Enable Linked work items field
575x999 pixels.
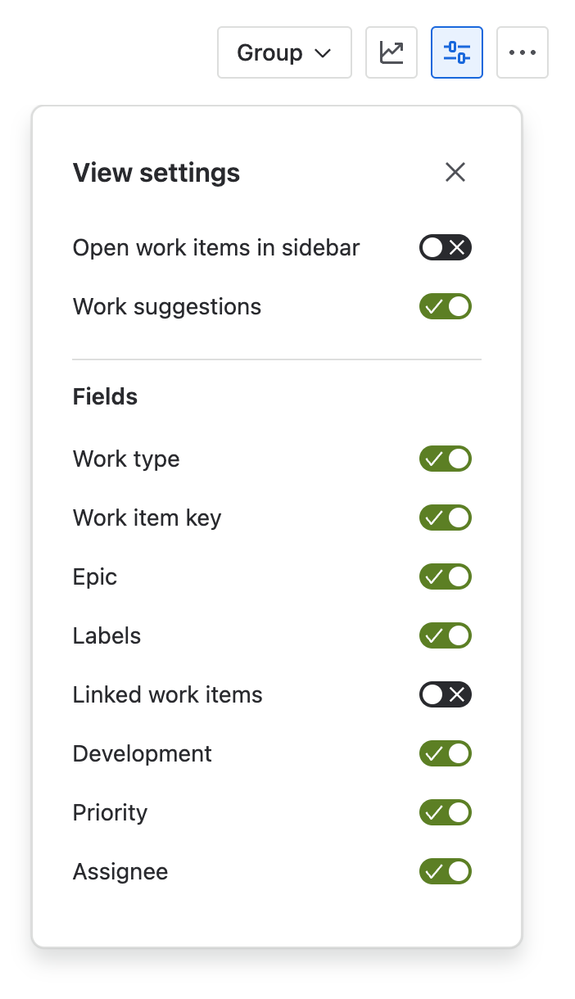click(x=445, y=694)
